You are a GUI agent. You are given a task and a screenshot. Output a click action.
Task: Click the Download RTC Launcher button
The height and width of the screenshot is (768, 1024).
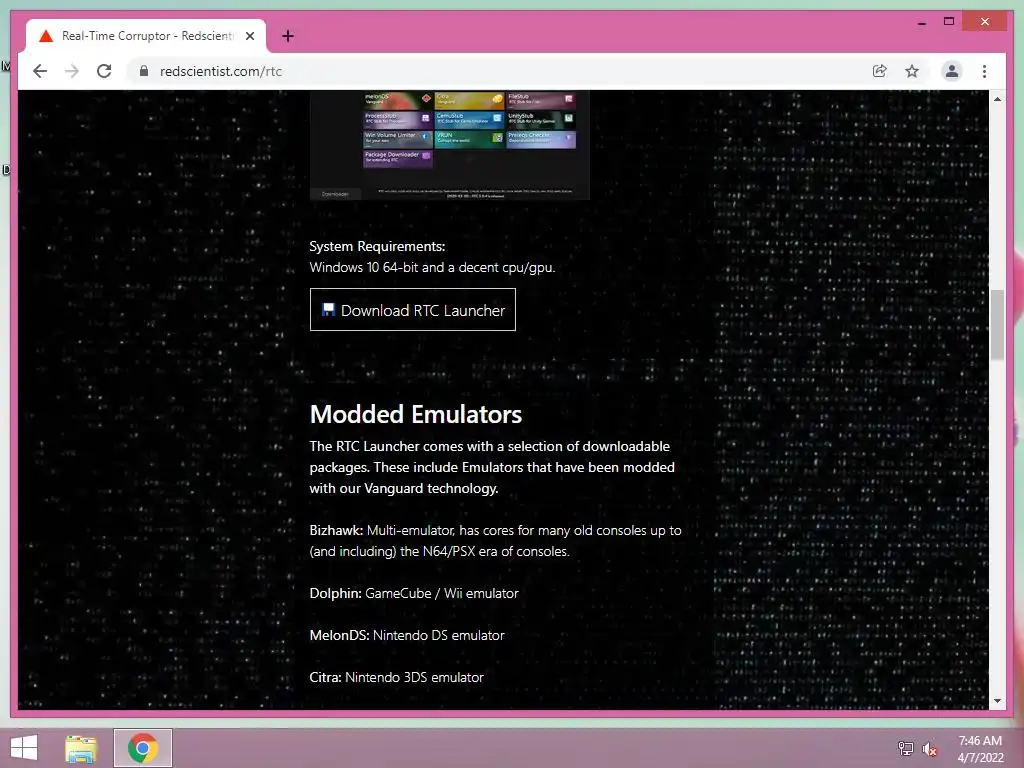tap(413, 310)
